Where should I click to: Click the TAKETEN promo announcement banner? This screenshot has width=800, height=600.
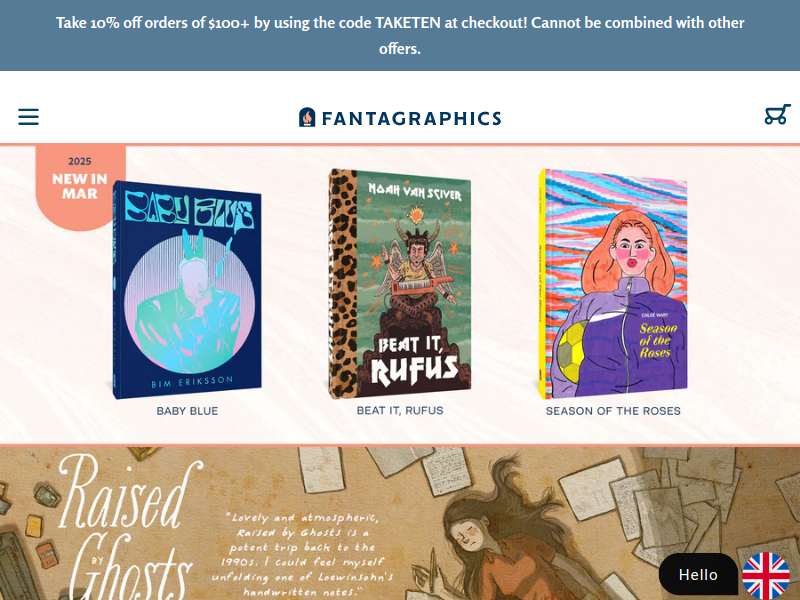pos(400,35)
